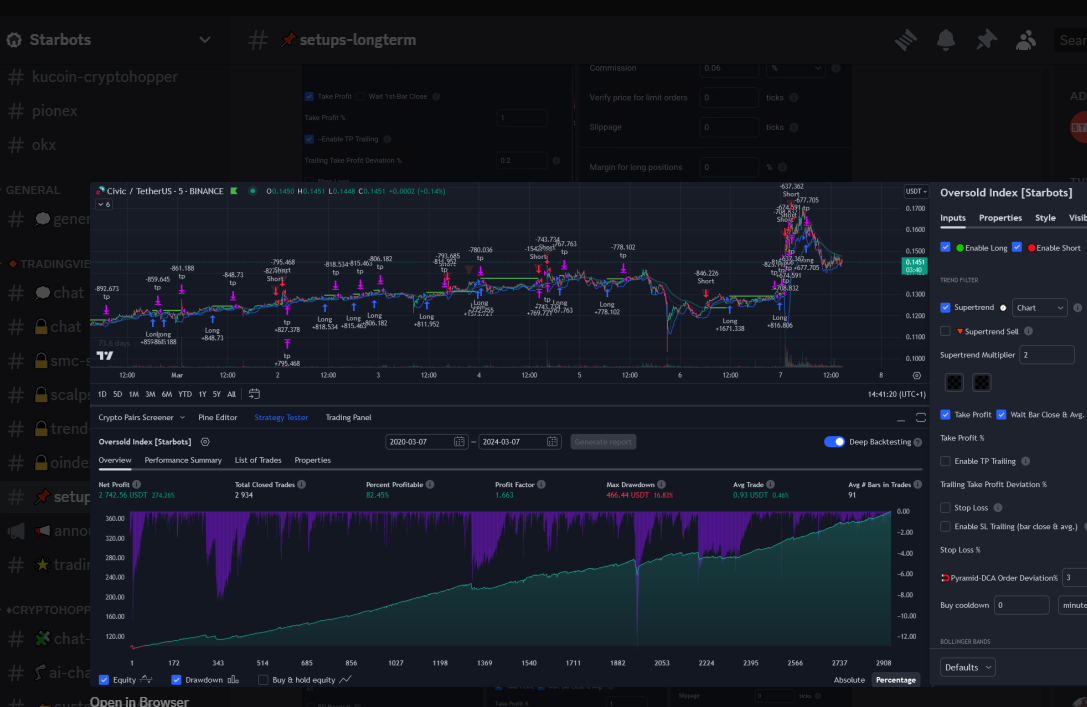
Task: Click the first Supertrend color swatch
Action: pos(955,383)
